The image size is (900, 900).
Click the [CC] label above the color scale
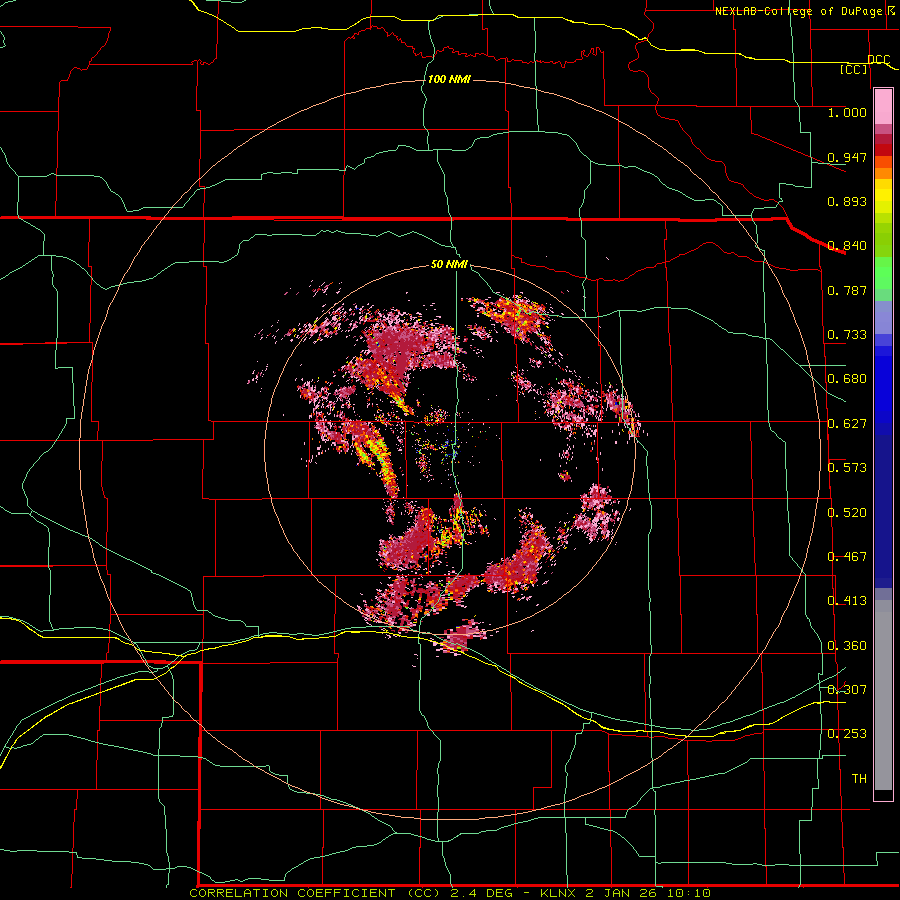854,69
